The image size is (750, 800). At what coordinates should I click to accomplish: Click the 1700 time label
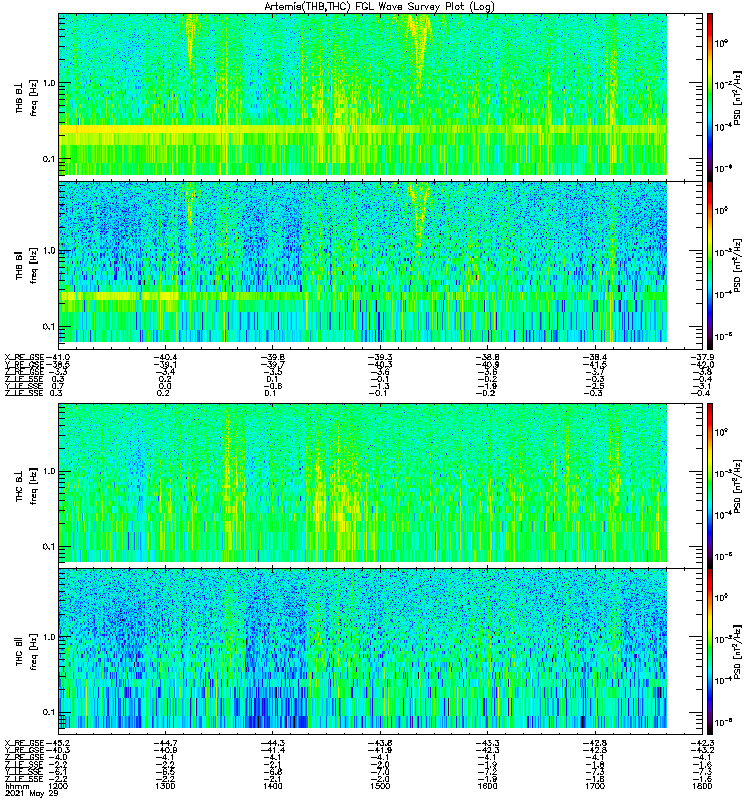pos(594,786)
